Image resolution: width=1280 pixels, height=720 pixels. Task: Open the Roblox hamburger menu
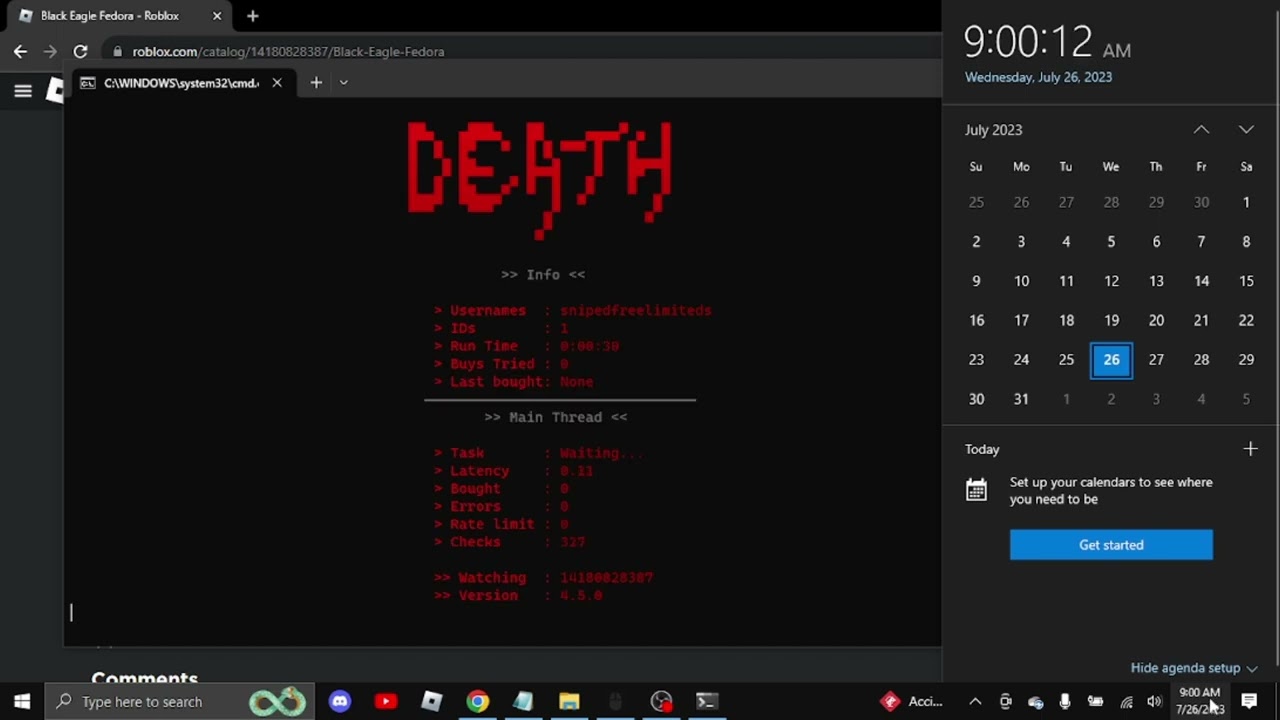click(x=23, y=91)
